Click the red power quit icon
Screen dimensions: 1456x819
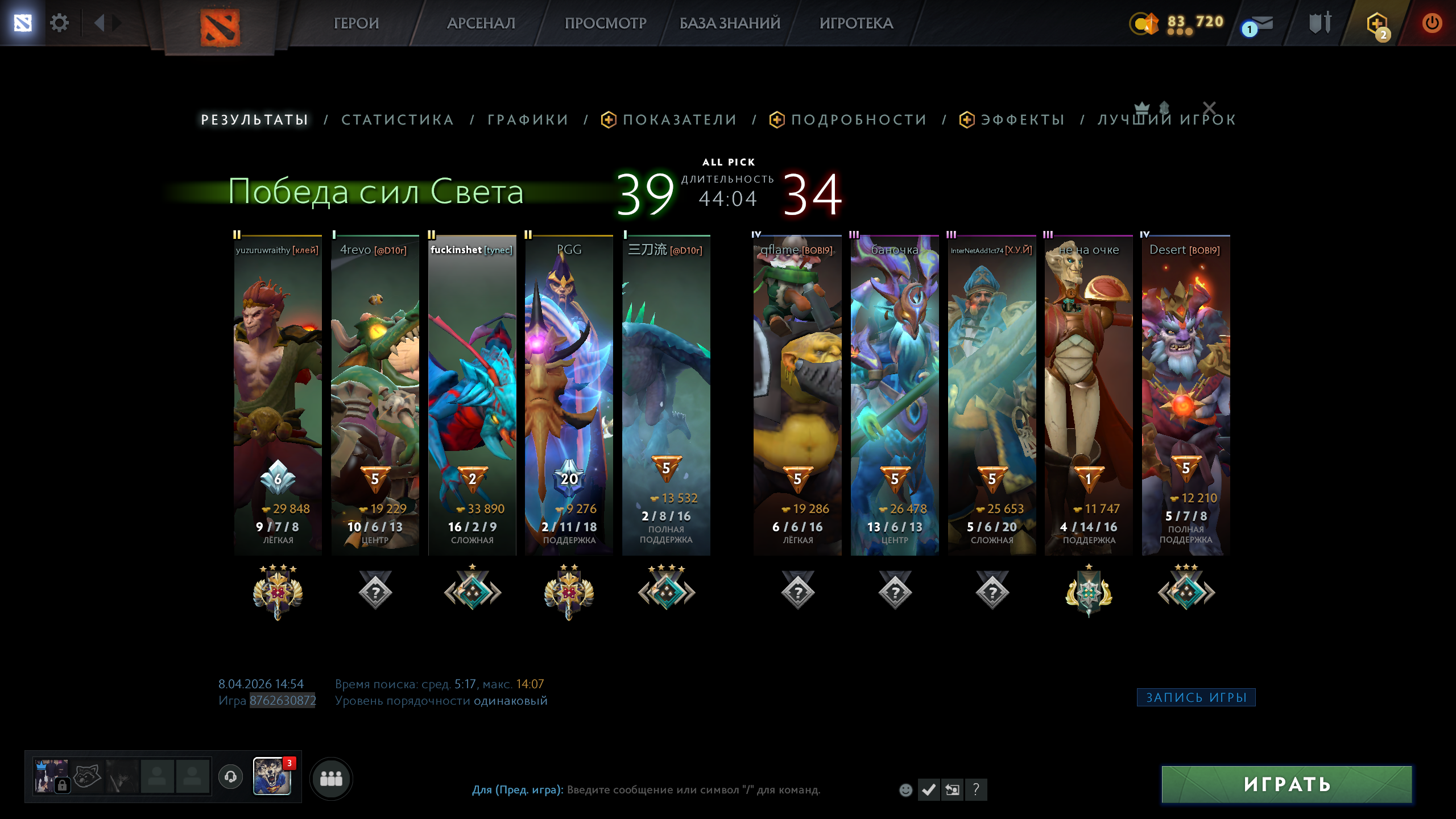[1432, 23]
